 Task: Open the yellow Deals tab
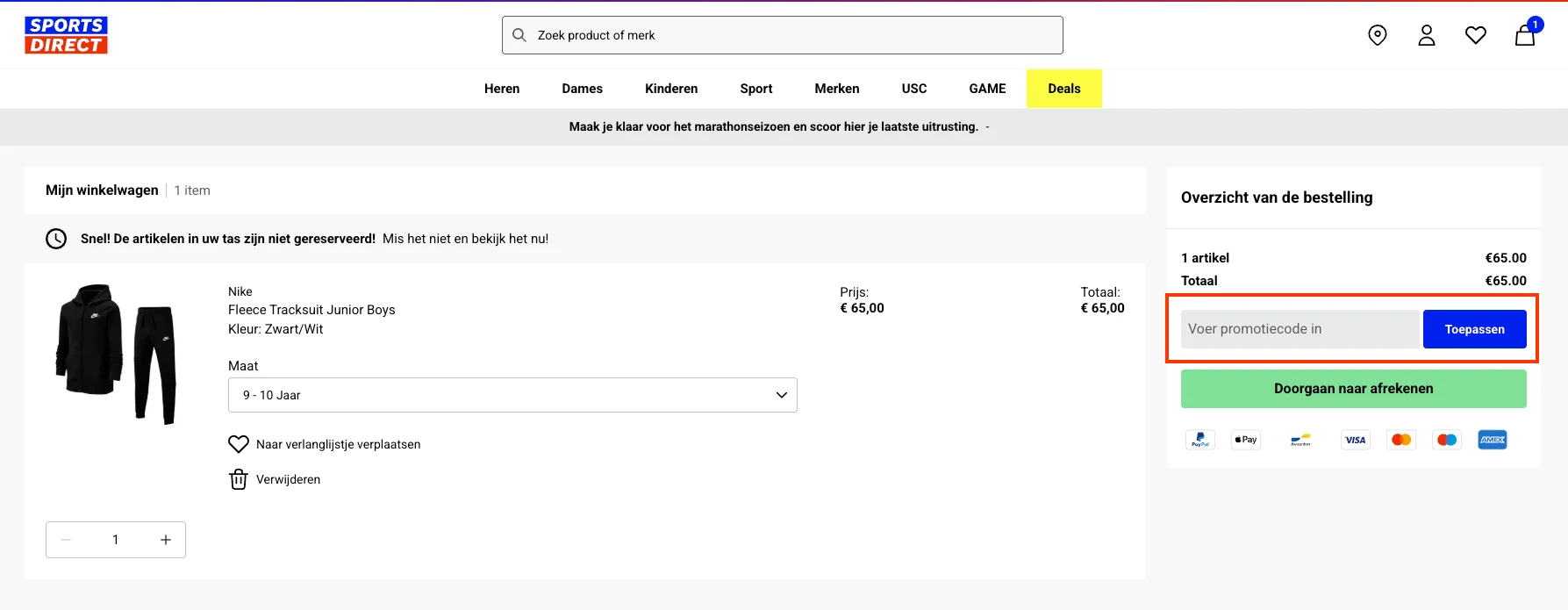click(x=1064, y=89)
